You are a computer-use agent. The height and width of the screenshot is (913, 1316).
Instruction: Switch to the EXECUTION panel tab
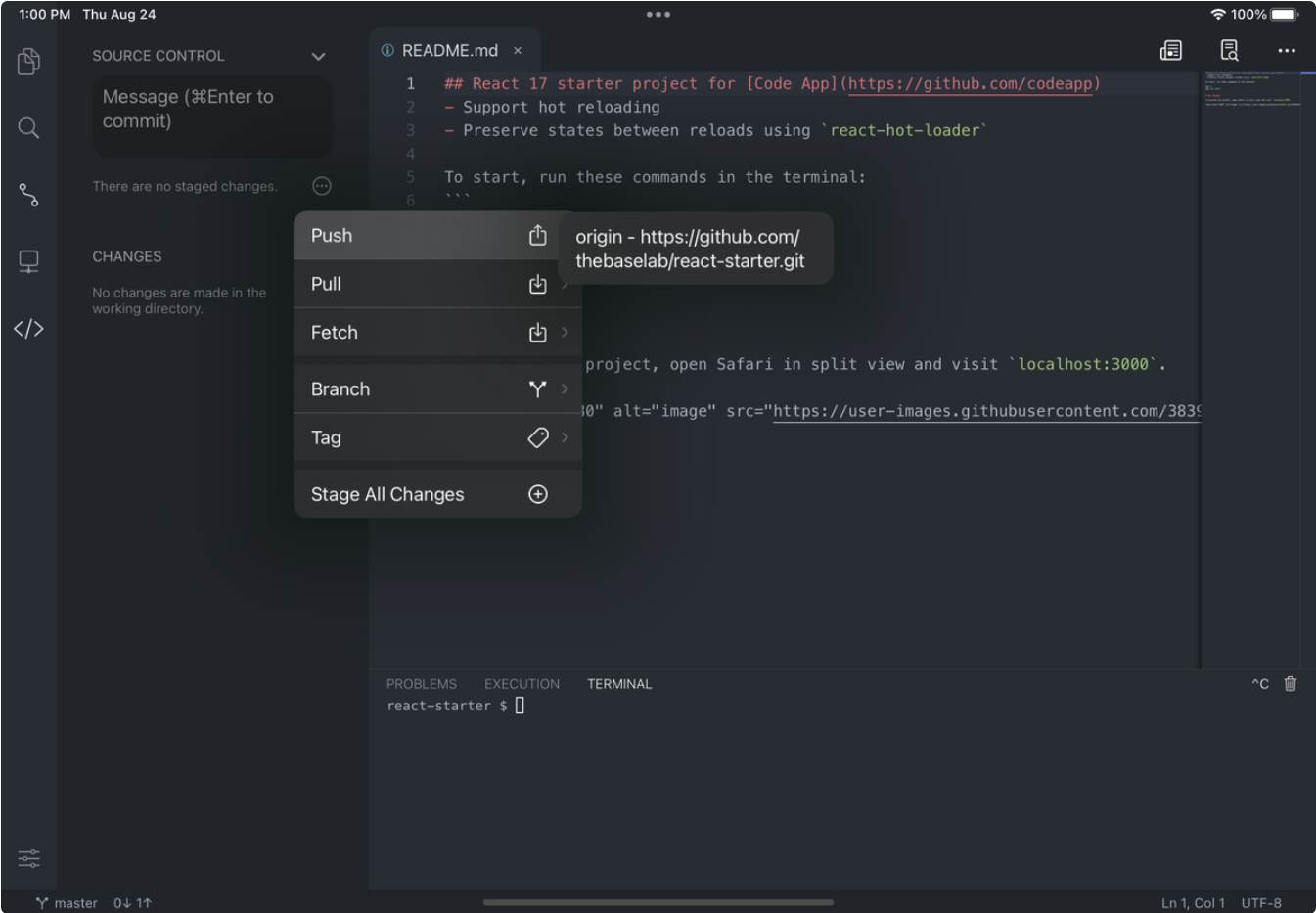click(522, 684)
